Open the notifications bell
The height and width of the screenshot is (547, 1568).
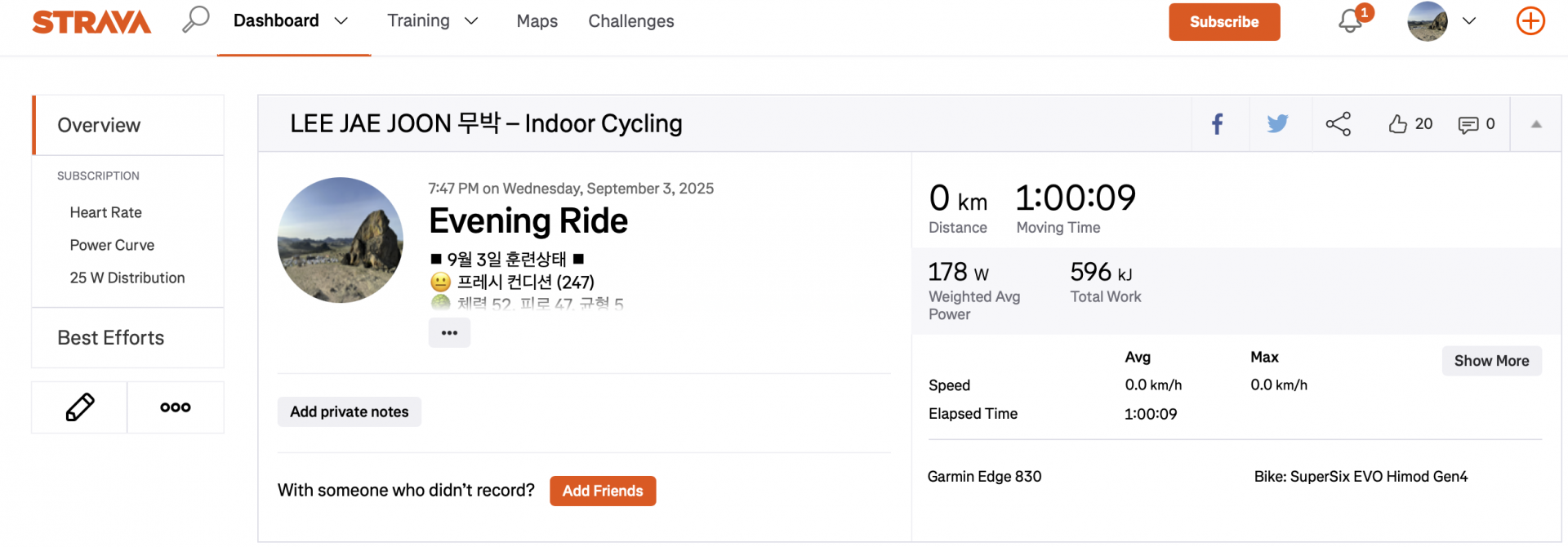1351,21
